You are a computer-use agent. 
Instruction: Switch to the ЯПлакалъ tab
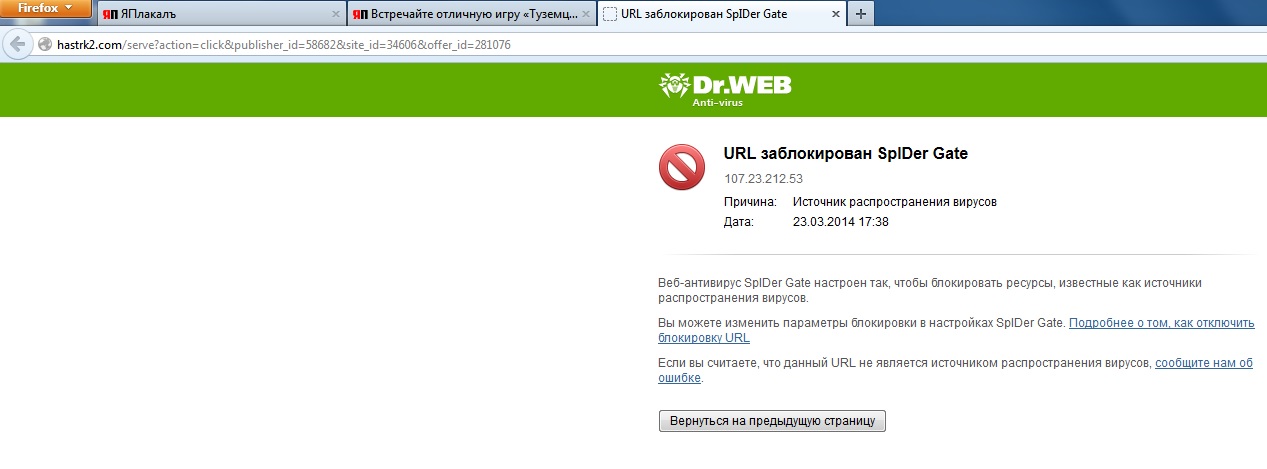[220, 14]
